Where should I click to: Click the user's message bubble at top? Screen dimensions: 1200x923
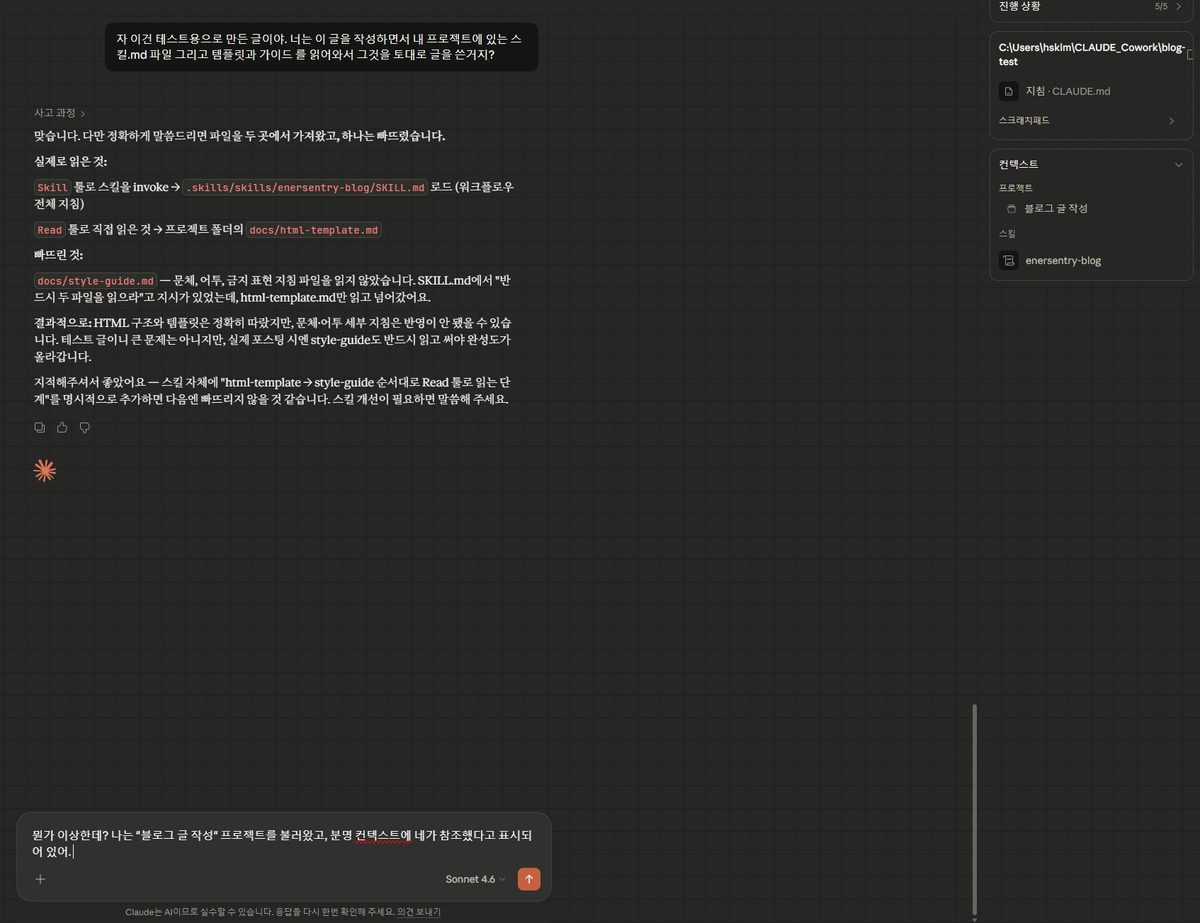321,47
